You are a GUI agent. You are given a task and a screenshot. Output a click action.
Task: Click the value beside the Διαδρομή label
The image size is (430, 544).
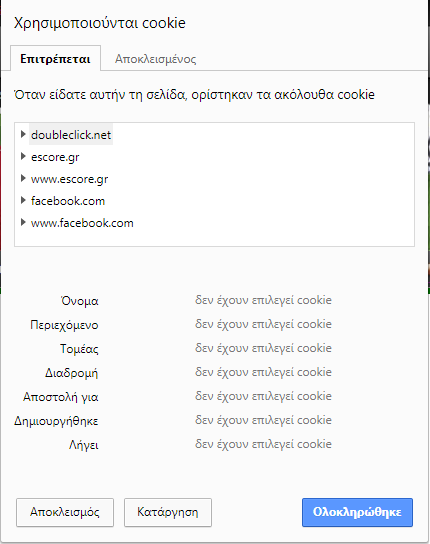[263, 372]
